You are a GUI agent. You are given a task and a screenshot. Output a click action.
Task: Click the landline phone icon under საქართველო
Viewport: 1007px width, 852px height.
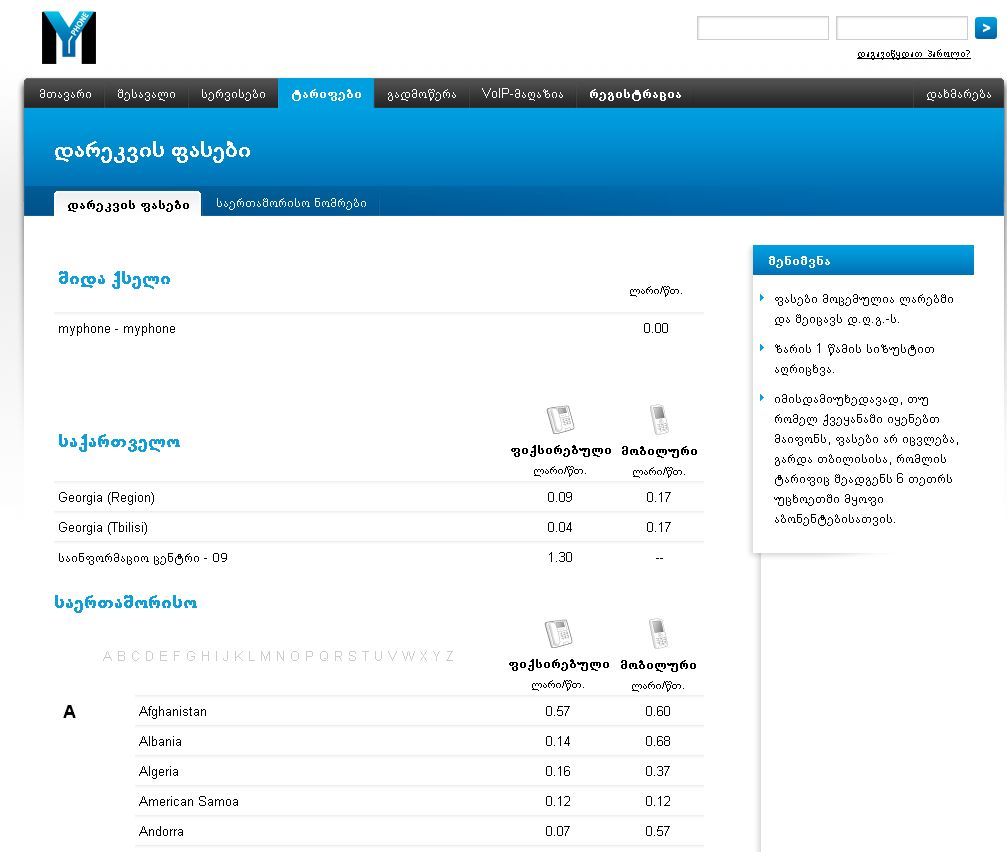(x=560, y=419)
